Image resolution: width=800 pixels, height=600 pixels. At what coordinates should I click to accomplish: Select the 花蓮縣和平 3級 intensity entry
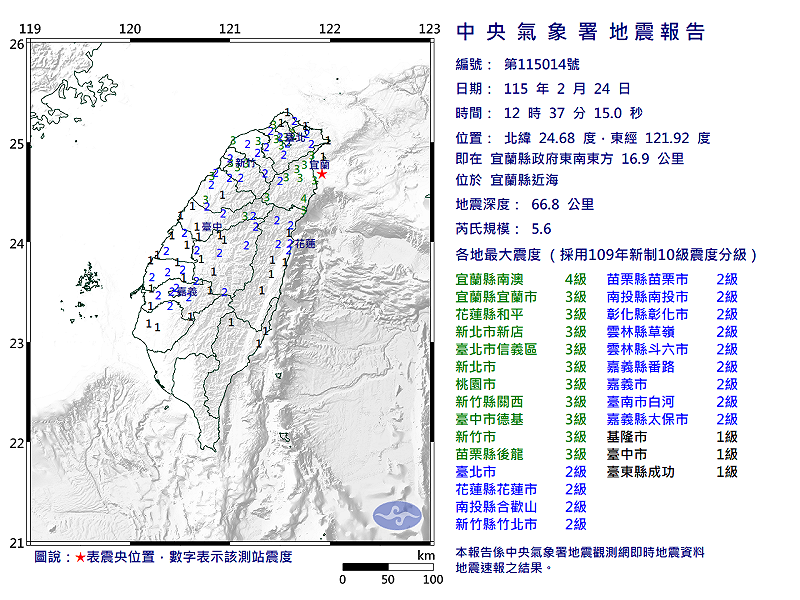(521, 314)
